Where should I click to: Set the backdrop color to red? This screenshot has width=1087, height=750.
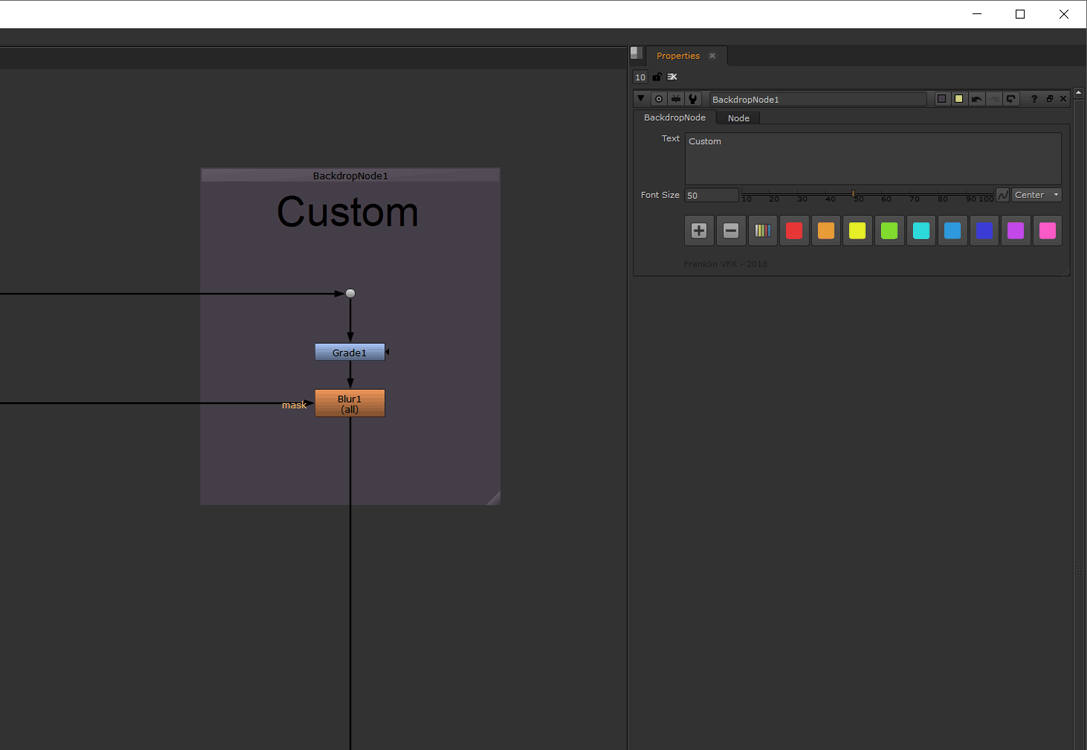coord(794,231)
